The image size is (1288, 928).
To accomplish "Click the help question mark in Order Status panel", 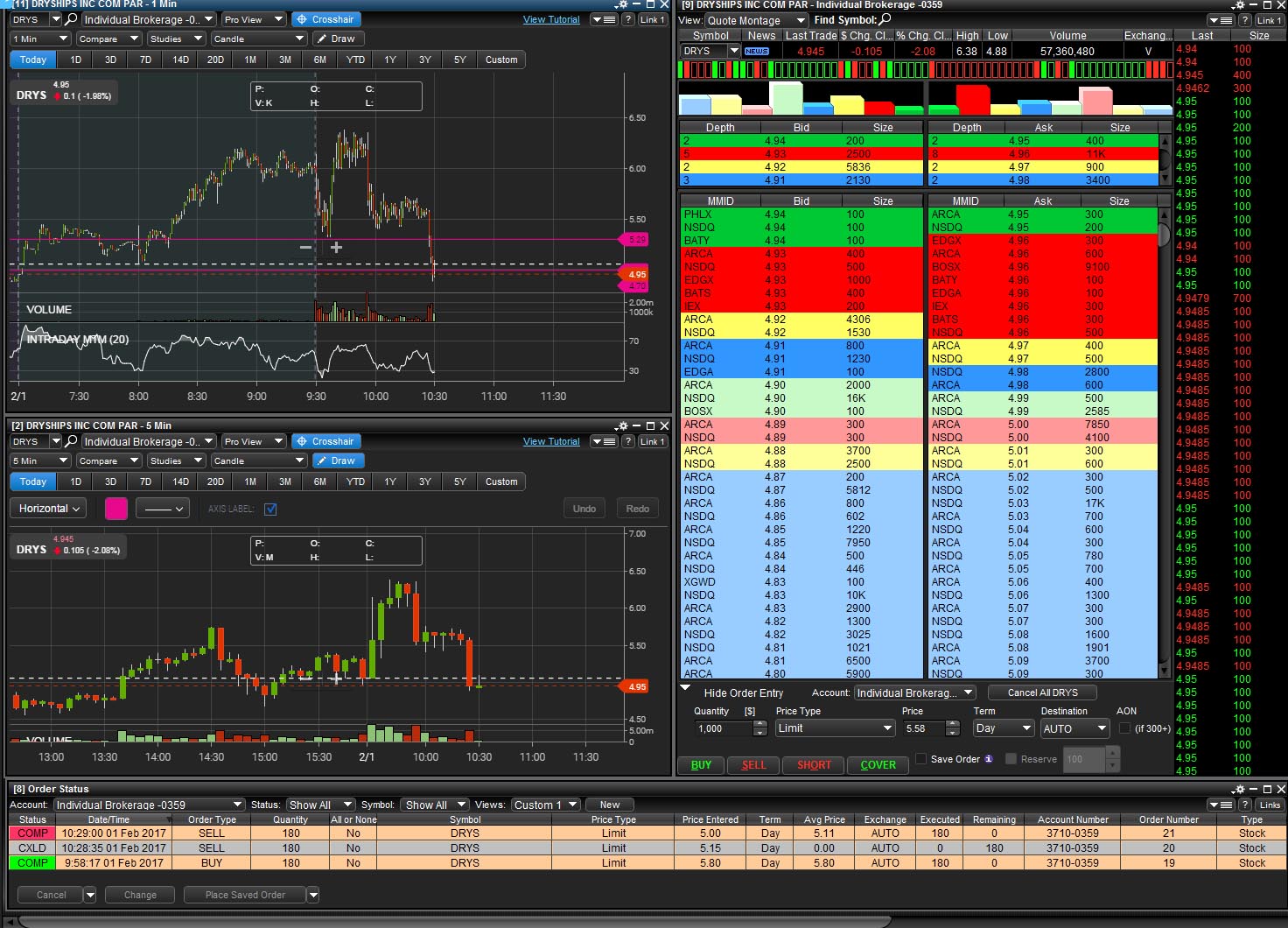I will coord(1245,805).
